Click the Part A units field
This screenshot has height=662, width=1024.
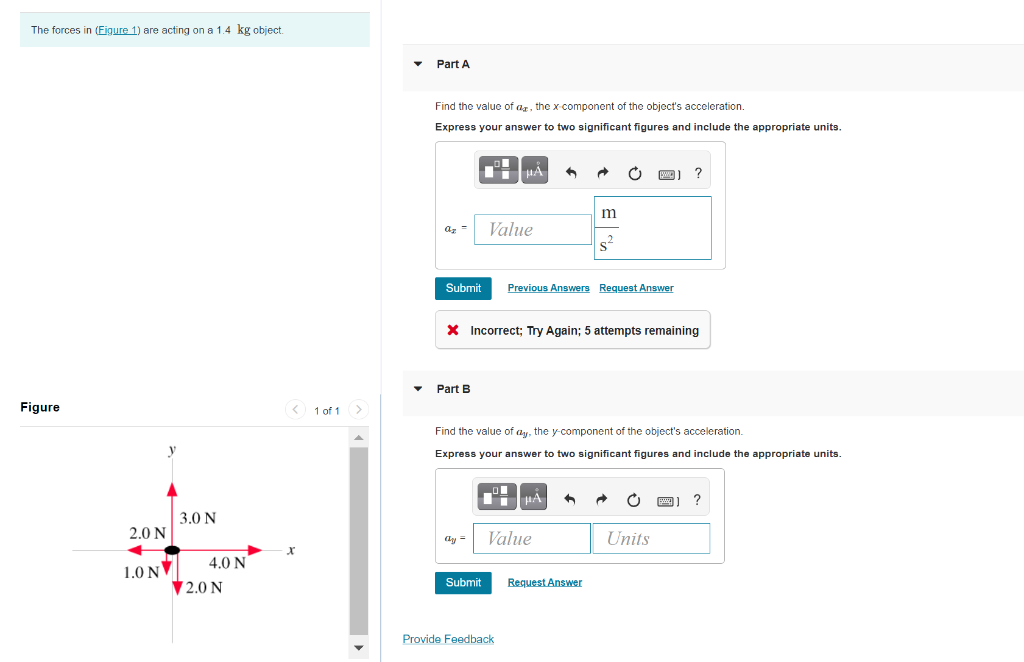(x=652, y=228)
